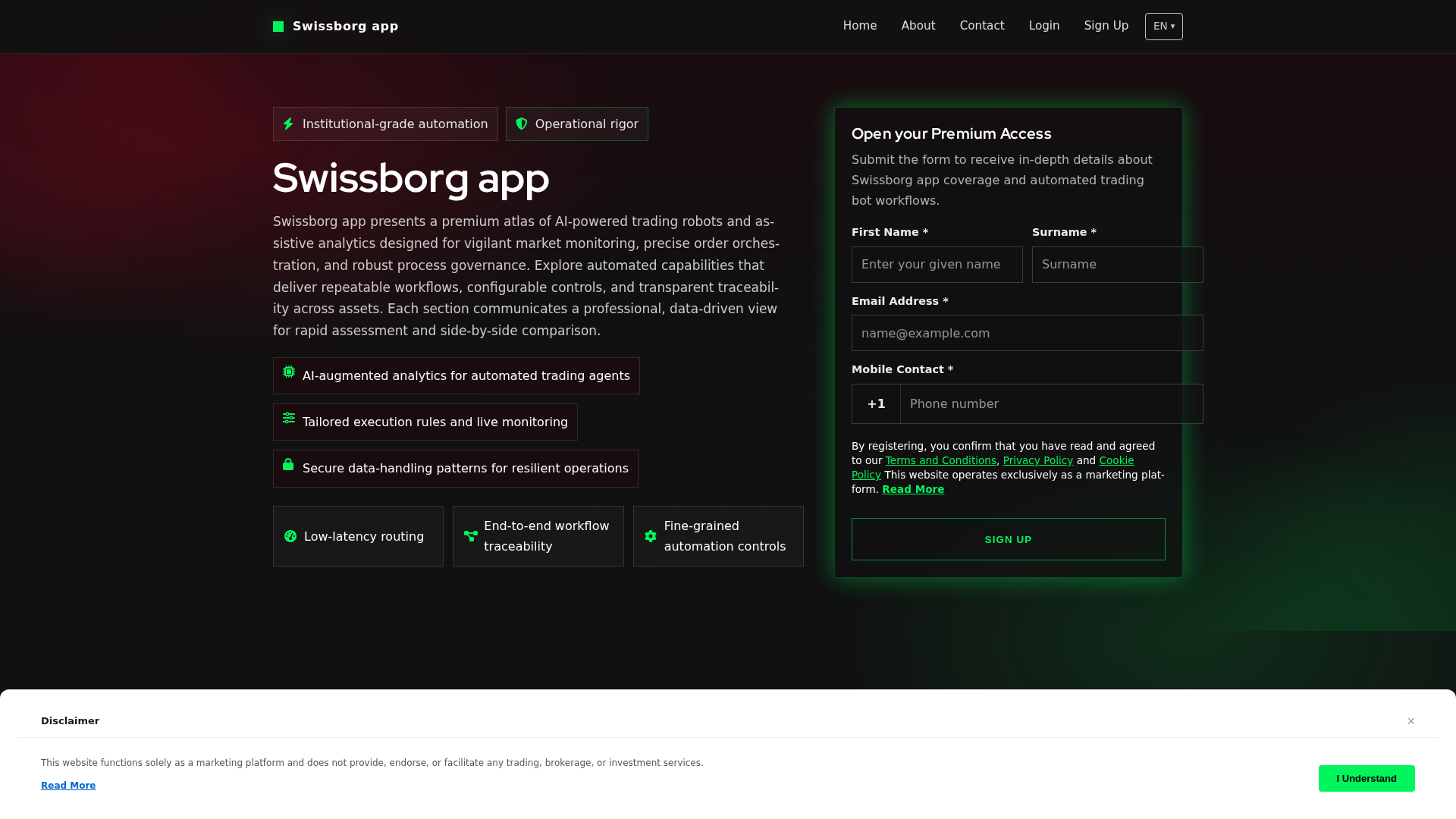This screenshot has width=1456, height=819.
Task: Open the Login page
Action: pos(1044,26)
